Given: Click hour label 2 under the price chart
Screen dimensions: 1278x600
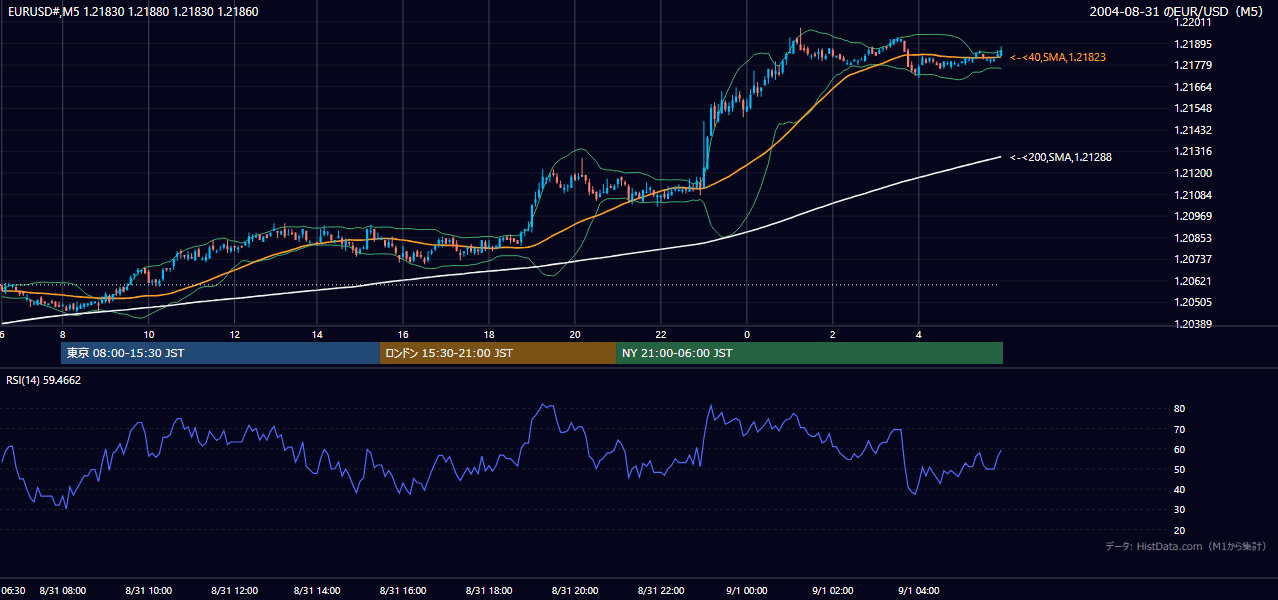Looking at the screenshot, I should [832, 334].
